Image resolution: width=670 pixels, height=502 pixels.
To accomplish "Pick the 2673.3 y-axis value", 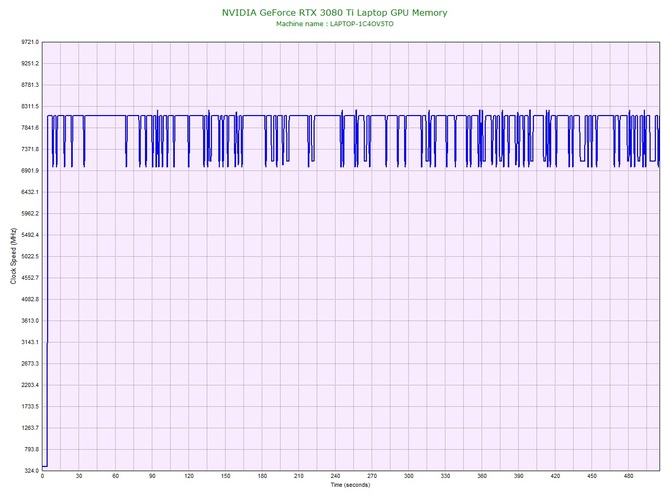I will (x=30, y=364).
